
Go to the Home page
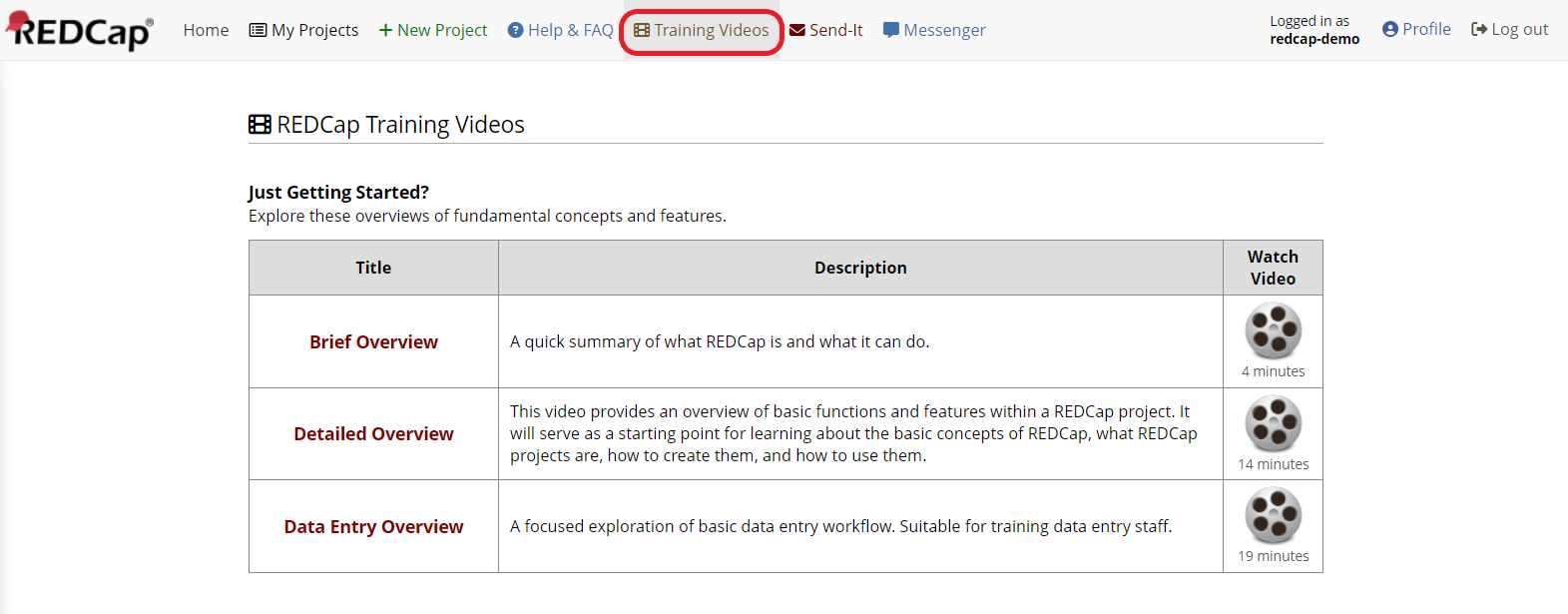pos(206,30)
